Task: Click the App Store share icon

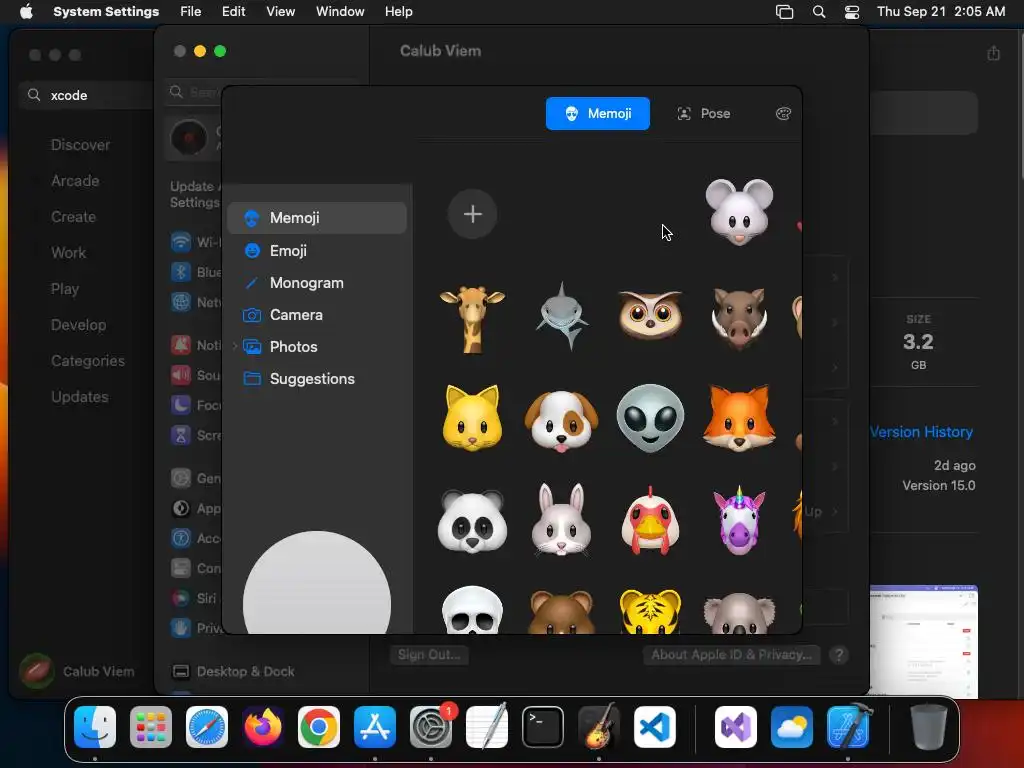Action: pos(993,53)
